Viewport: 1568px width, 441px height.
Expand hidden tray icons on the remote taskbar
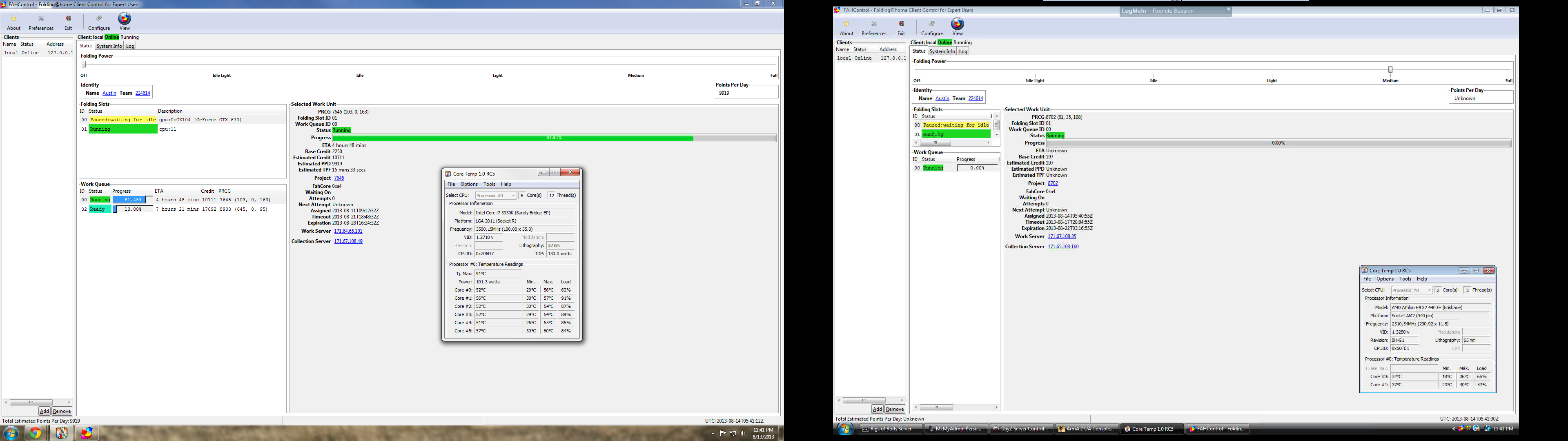(x=1454, y=429)
